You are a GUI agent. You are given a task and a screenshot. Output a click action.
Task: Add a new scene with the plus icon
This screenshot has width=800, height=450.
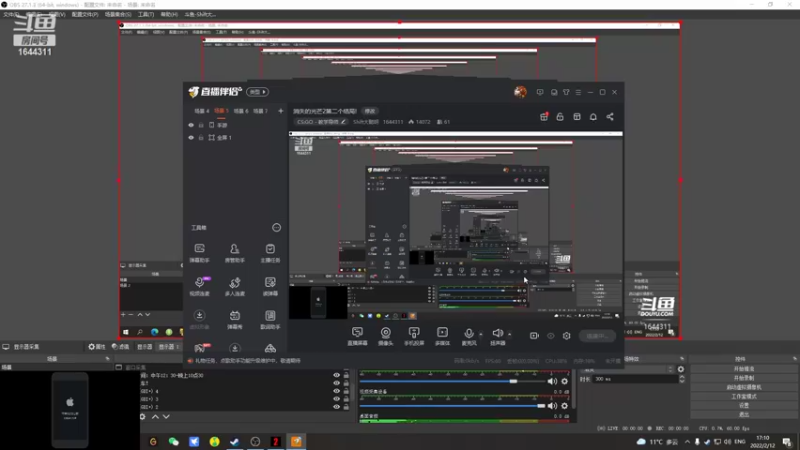pos(280,111)
